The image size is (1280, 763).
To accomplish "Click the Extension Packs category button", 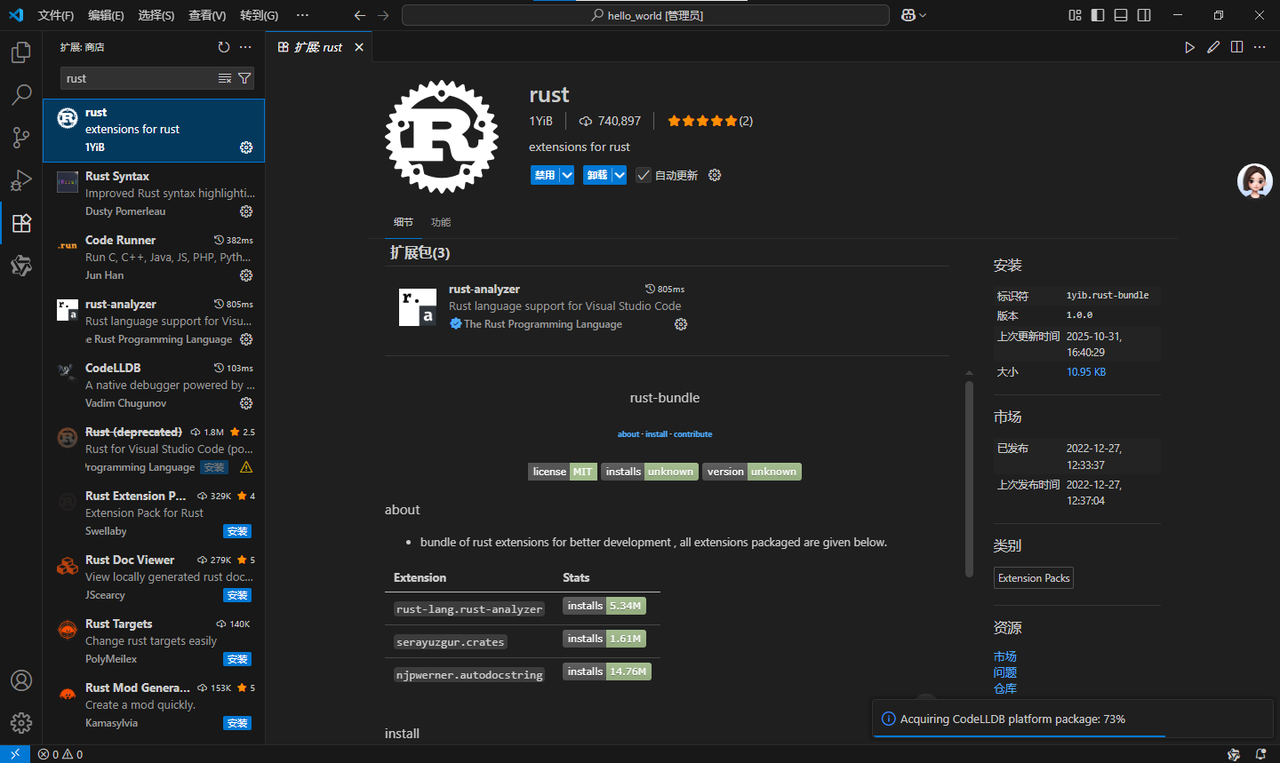I will tap(1034, 578).
